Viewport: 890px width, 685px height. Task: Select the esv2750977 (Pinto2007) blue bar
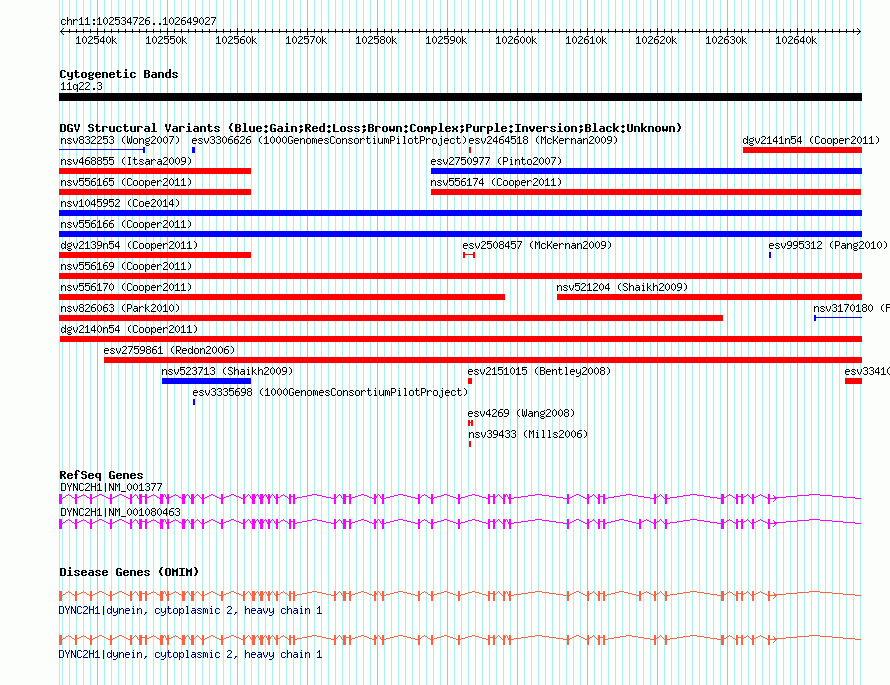tap(646, 171)
